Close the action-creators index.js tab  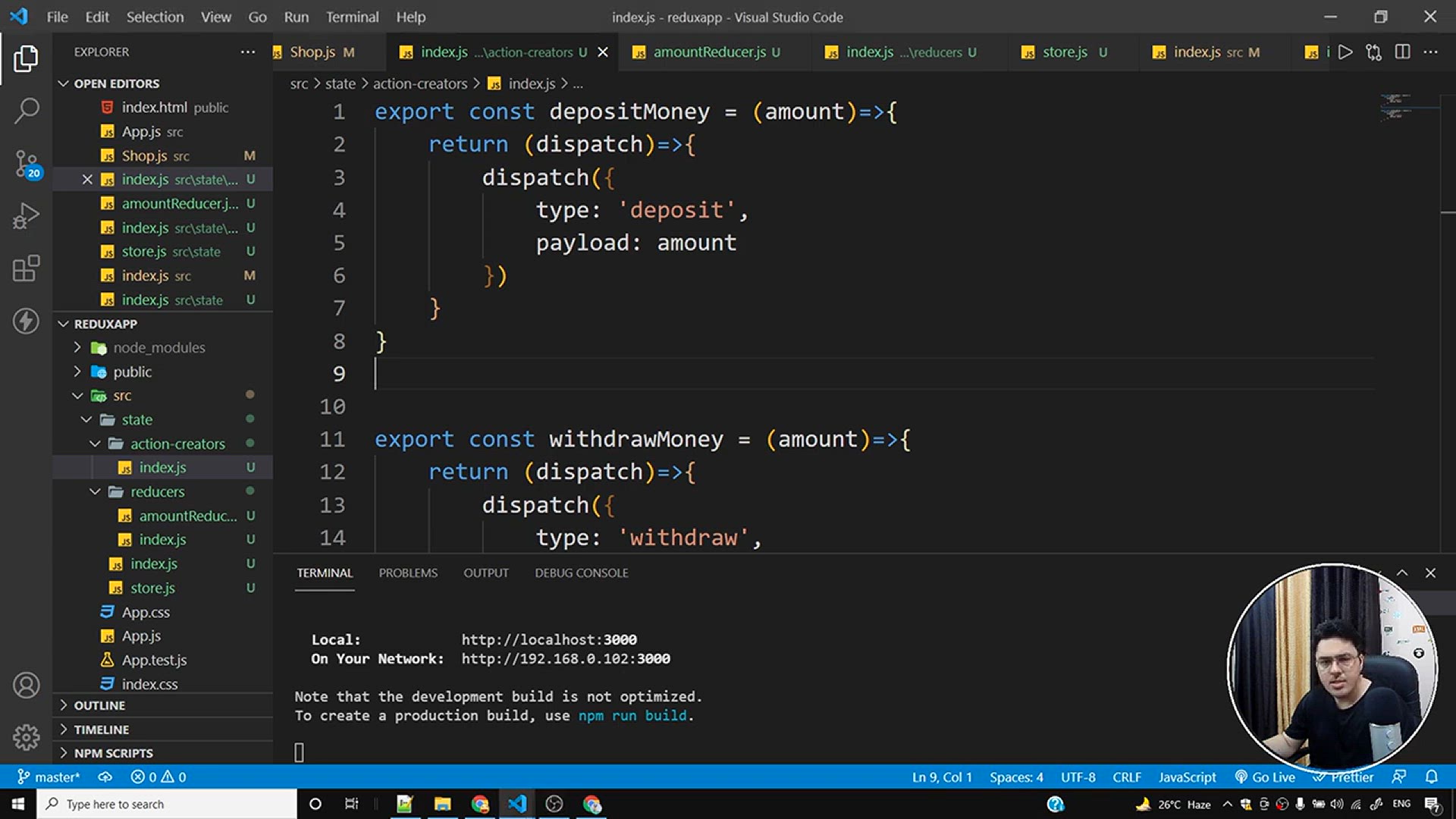[603, 52]
